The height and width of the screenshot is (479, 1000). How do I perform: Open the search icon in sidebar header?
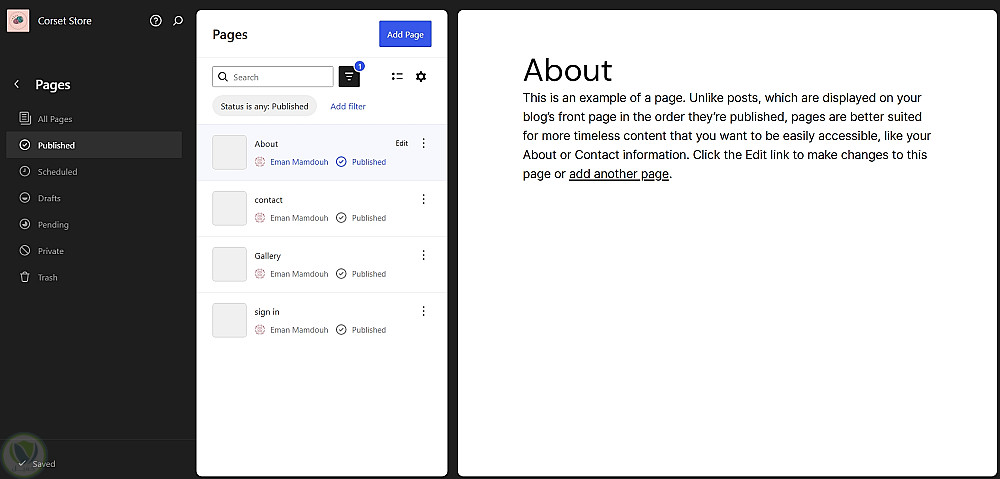coord(178,21)
